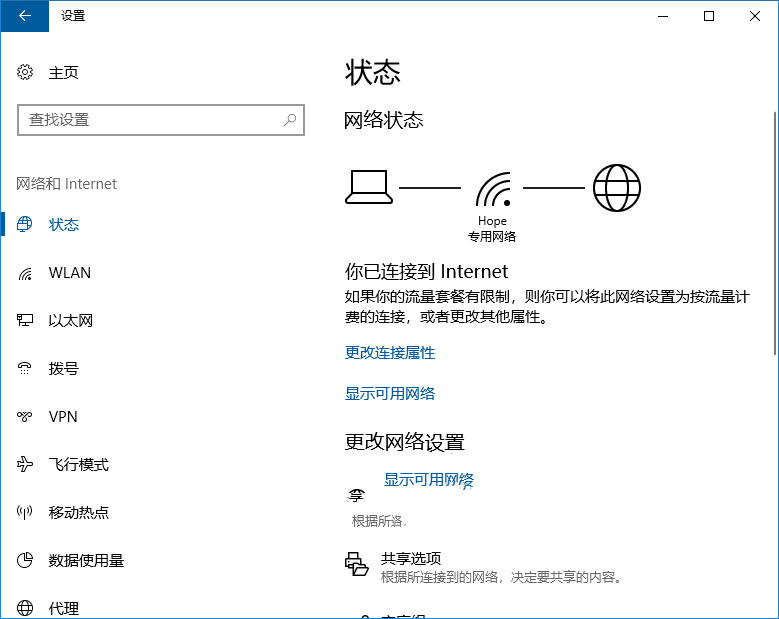Open the WLAN settings page
Viewport: 779px width, 619px height.
point(70,273)
